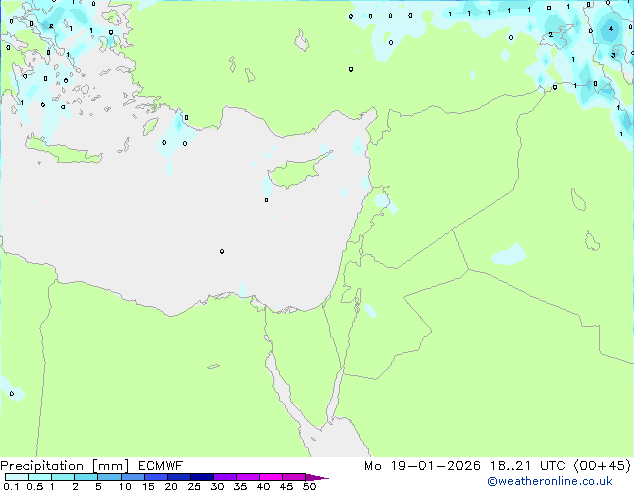Select the 30–35 mm purple swatch
The width and height of the screenshot is (634, 490).
click(x=224, y=477)
